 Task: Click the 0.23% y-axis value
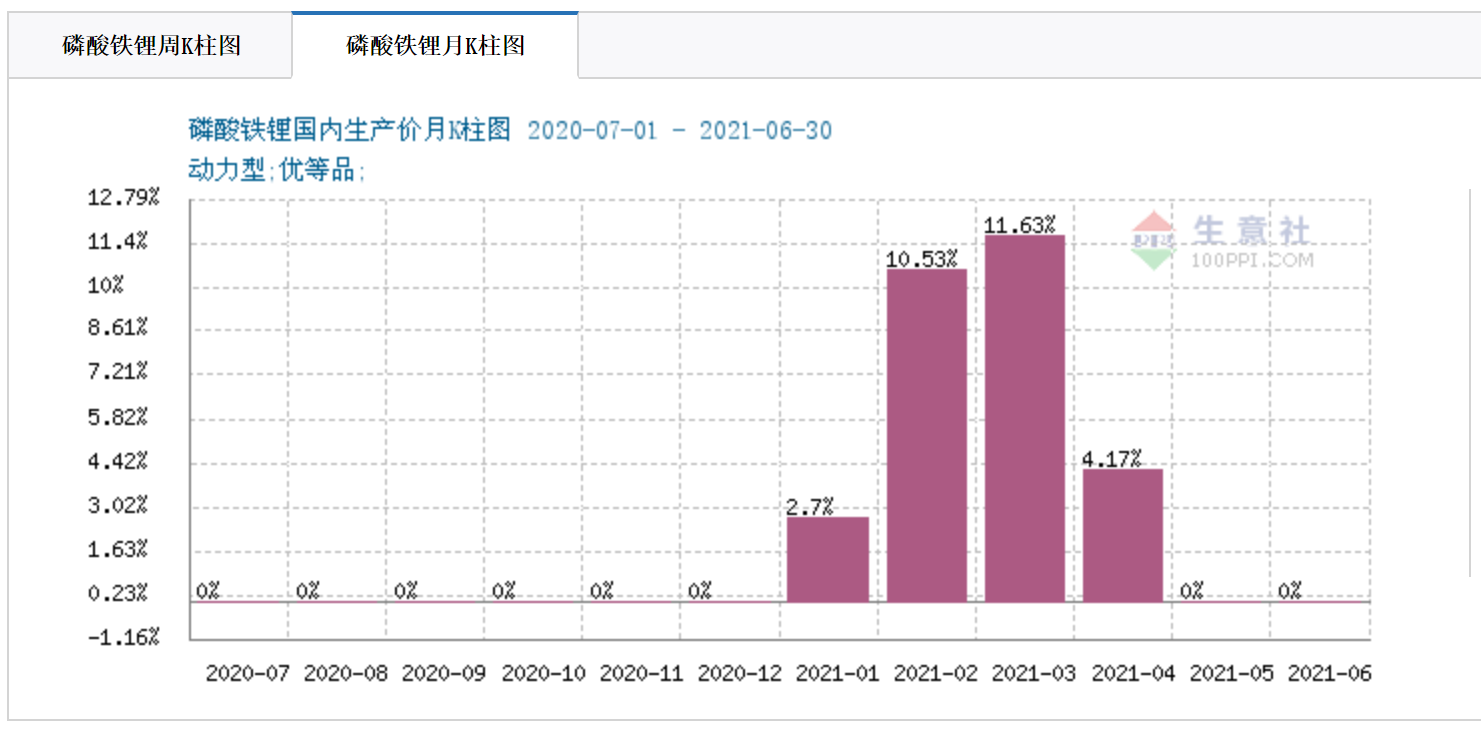[x=118, y=593]
